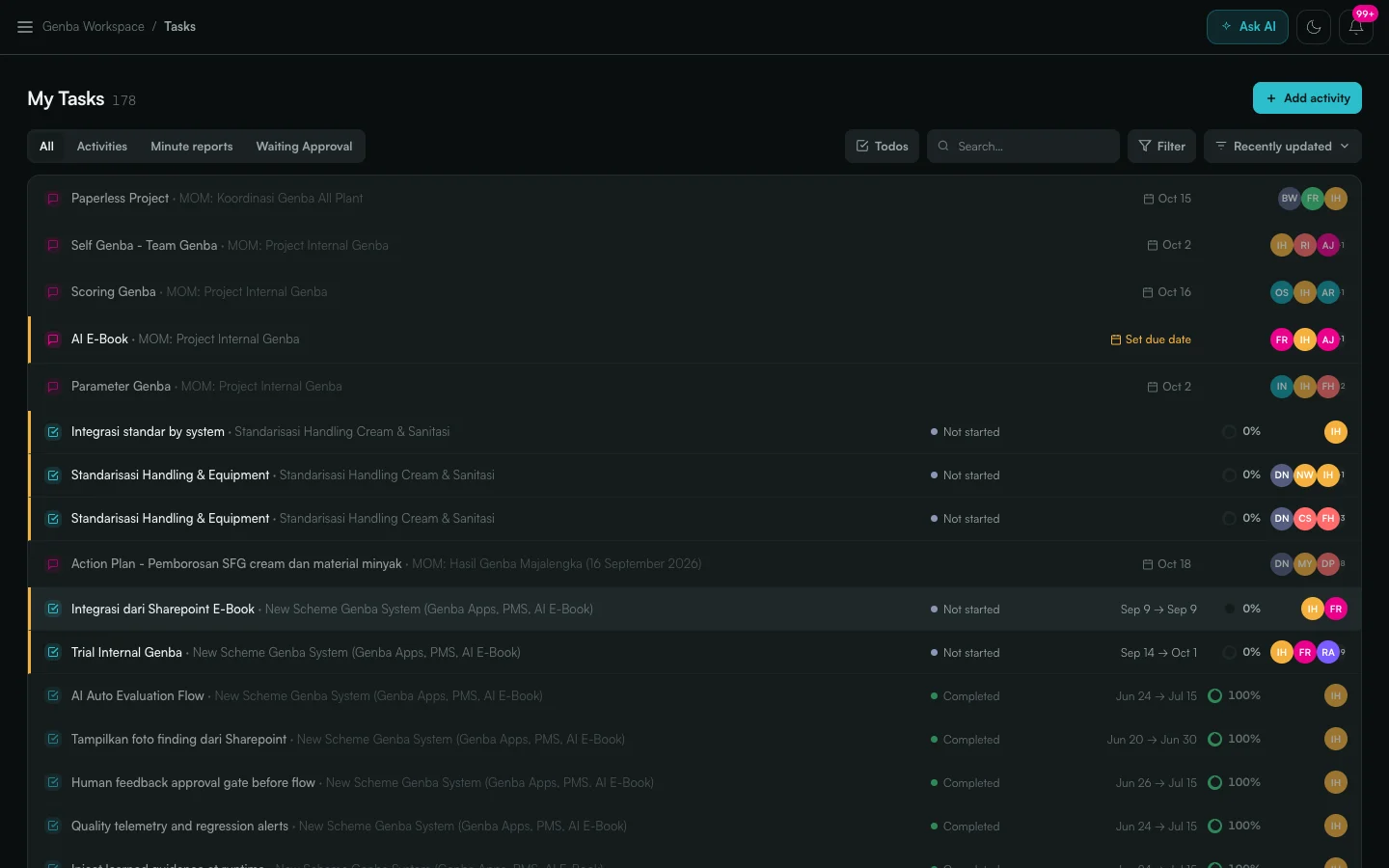
Task: Click the 0% progress ring of Trial Internal Genba
Action: [1230, 653]
